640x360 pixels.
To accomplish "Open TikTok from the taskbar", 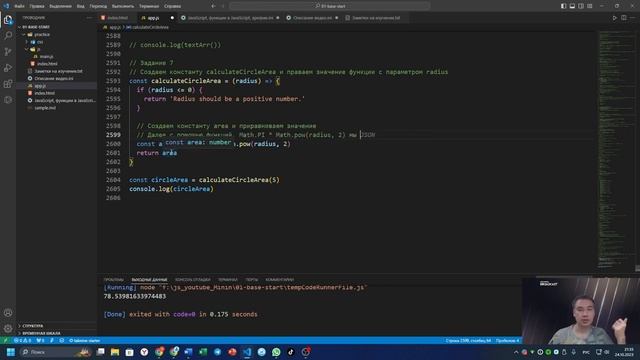I will (x=291, y=352).
